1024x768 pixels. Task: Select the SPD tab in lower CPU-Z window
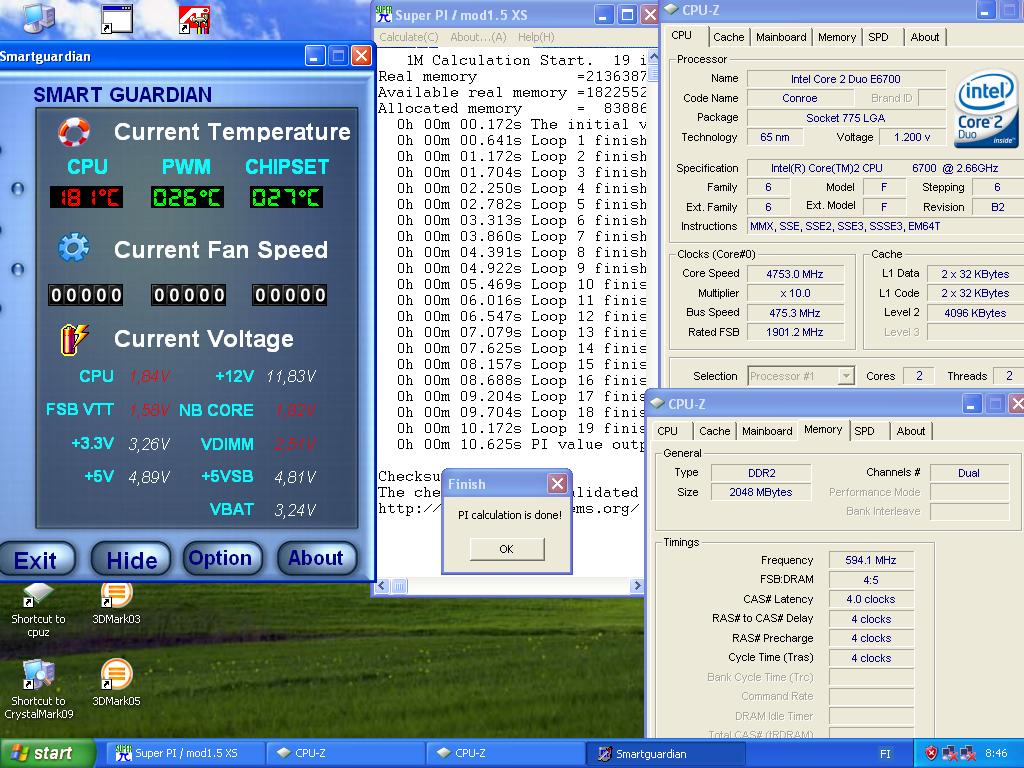[864, 431]
